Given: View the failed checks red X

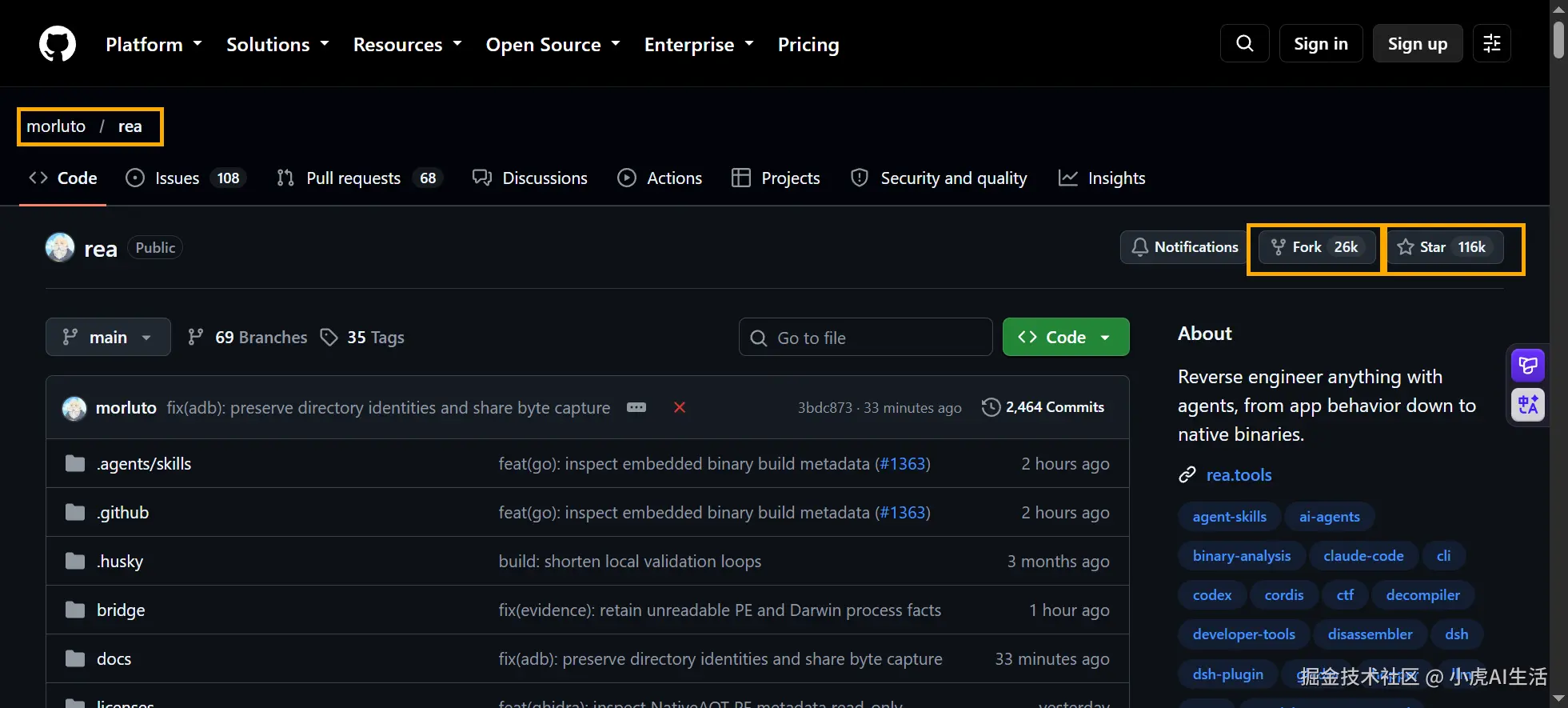Looking at the screenshot, I should coord(680,407).
